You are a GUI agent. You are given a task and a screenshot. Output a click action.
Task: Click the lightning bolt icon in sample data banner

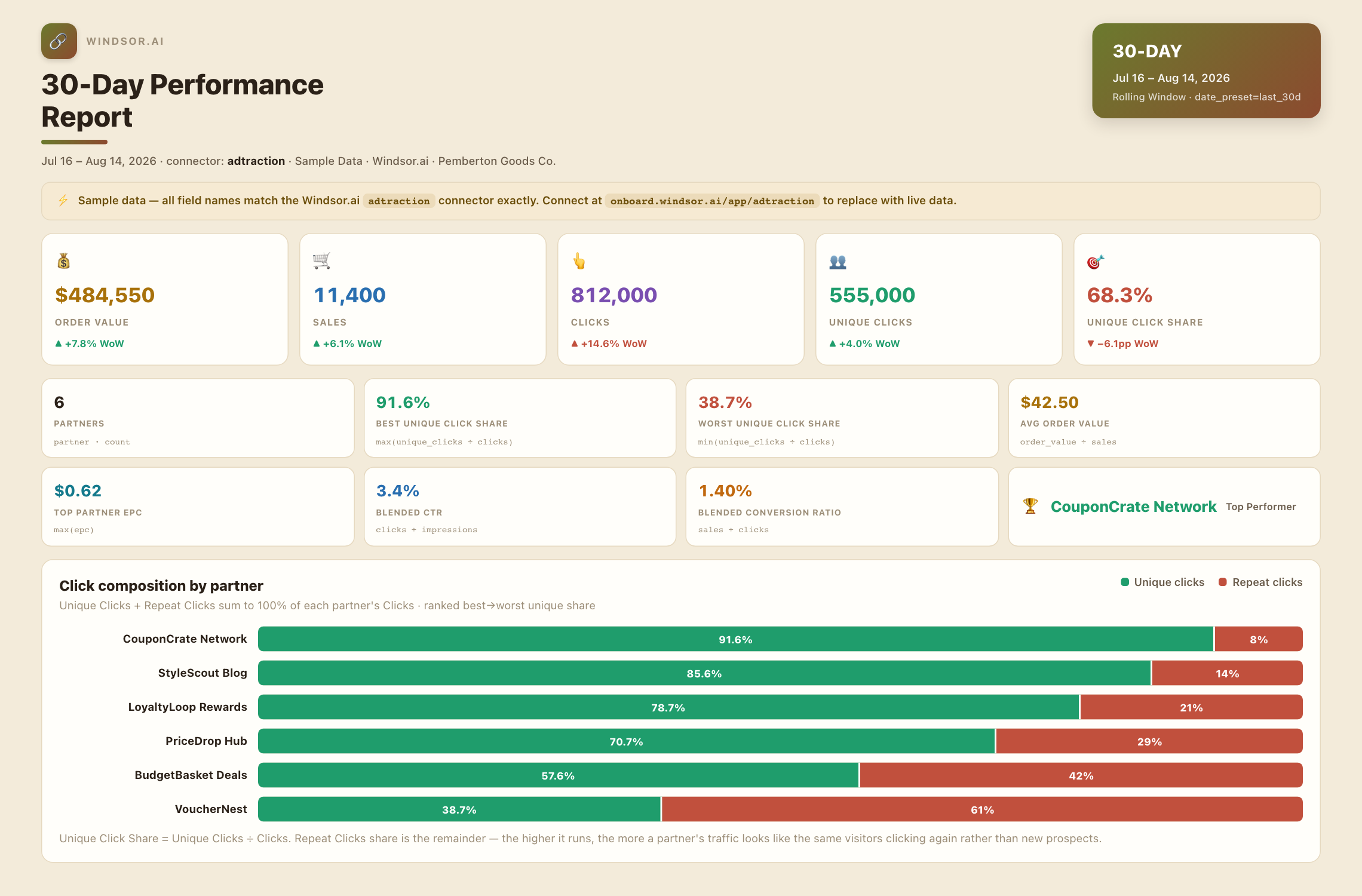63,201
